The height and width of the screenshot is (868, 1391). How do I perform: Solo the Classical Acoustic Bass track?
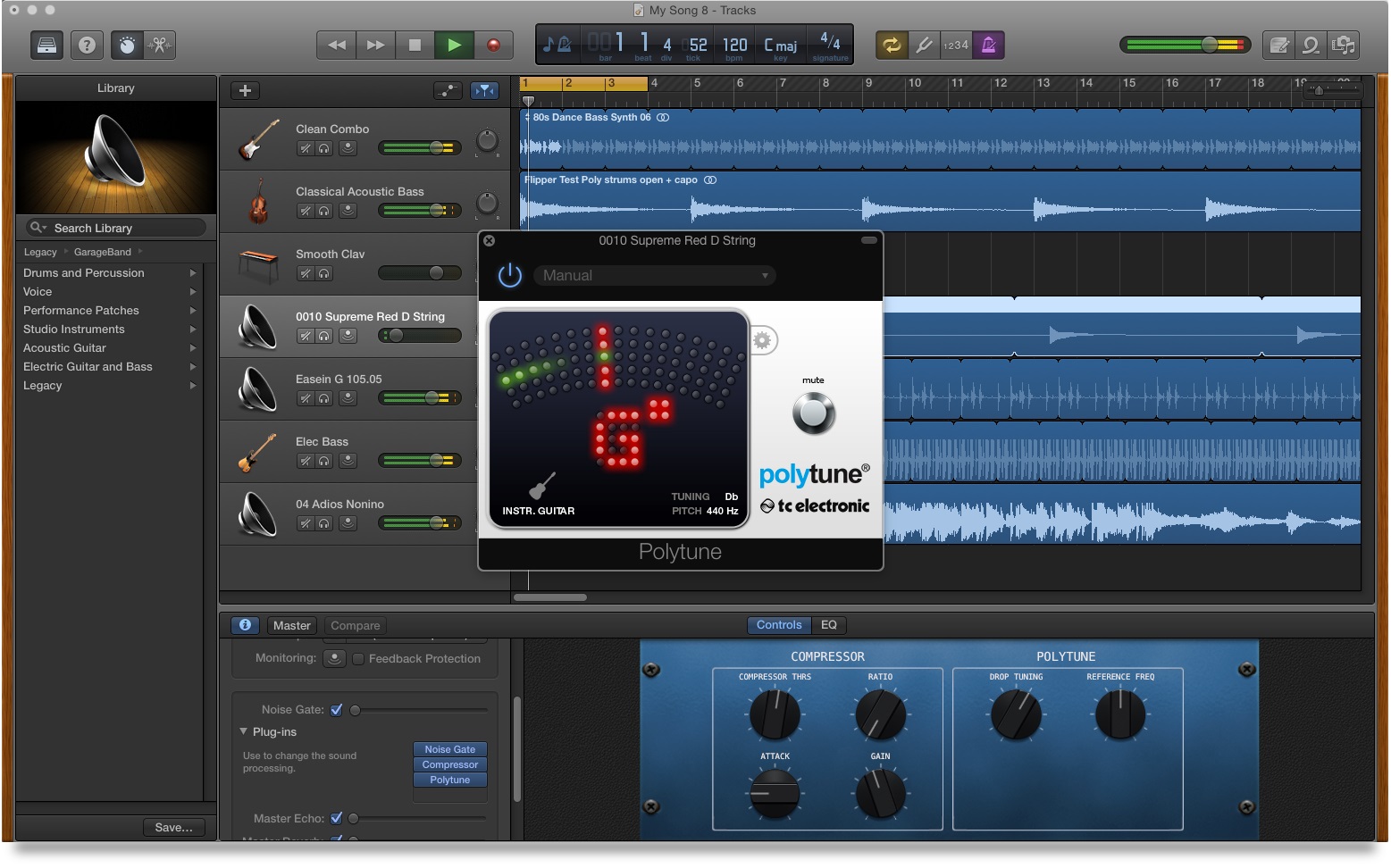[x=323, y=211]
